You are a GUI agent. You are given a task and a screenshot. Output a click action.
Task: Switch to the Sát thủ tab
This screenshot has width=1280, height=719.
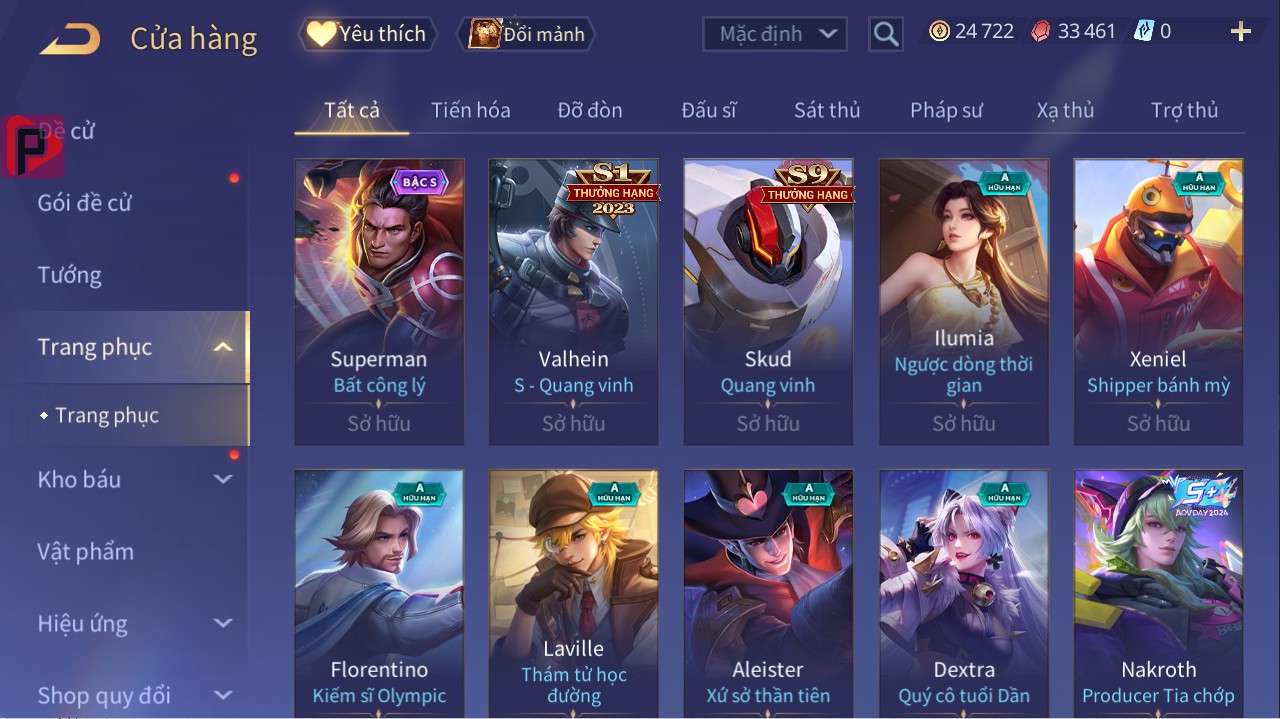click(x=827, y=110)
